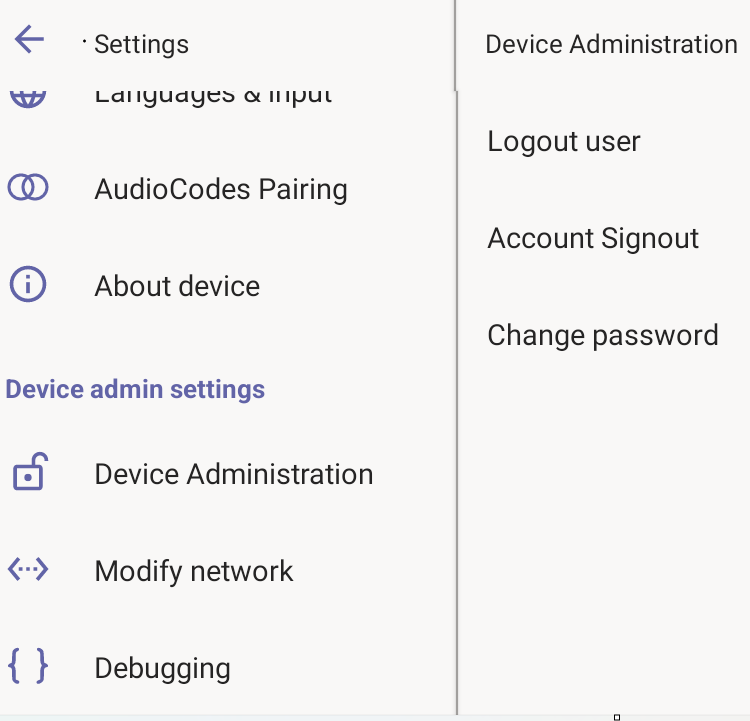Viewport: 750px width, 721px height.
Task: Click the Device Administration panel heading
Action: pos(611,44)
